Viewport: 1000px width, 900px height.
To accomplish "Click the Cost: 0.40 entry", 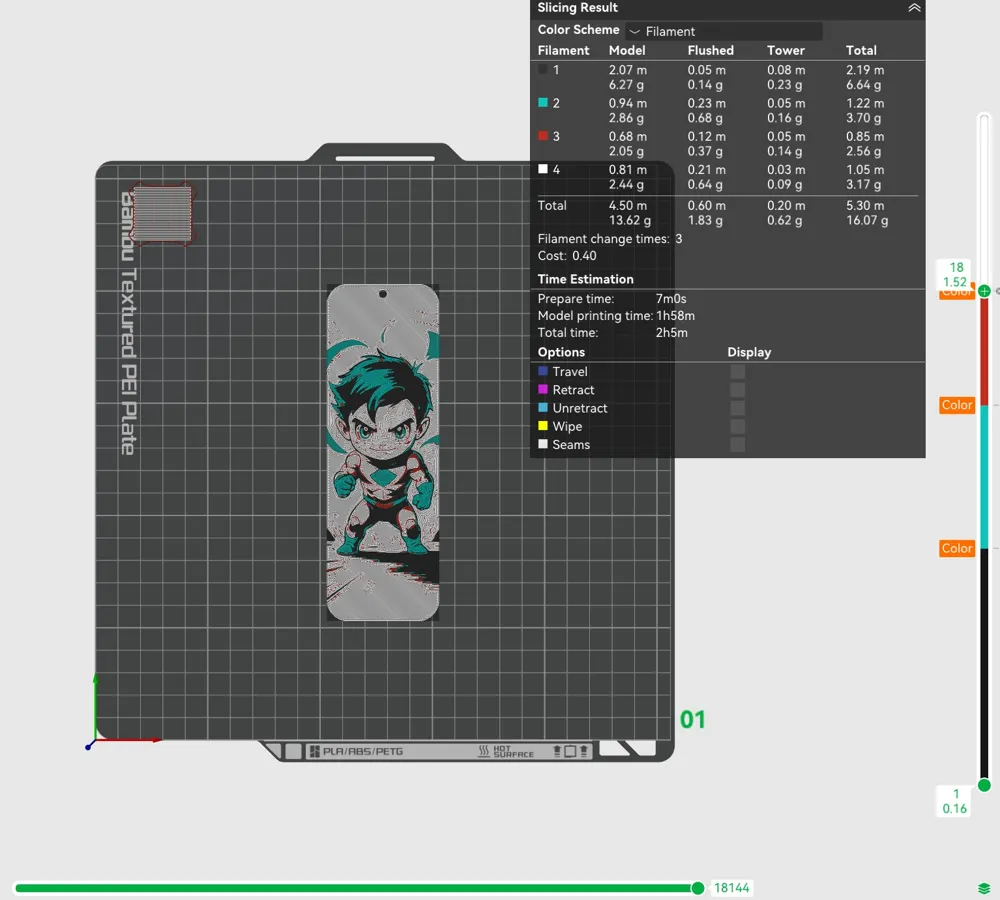I will pyautogui.click(x=567, y=256).
